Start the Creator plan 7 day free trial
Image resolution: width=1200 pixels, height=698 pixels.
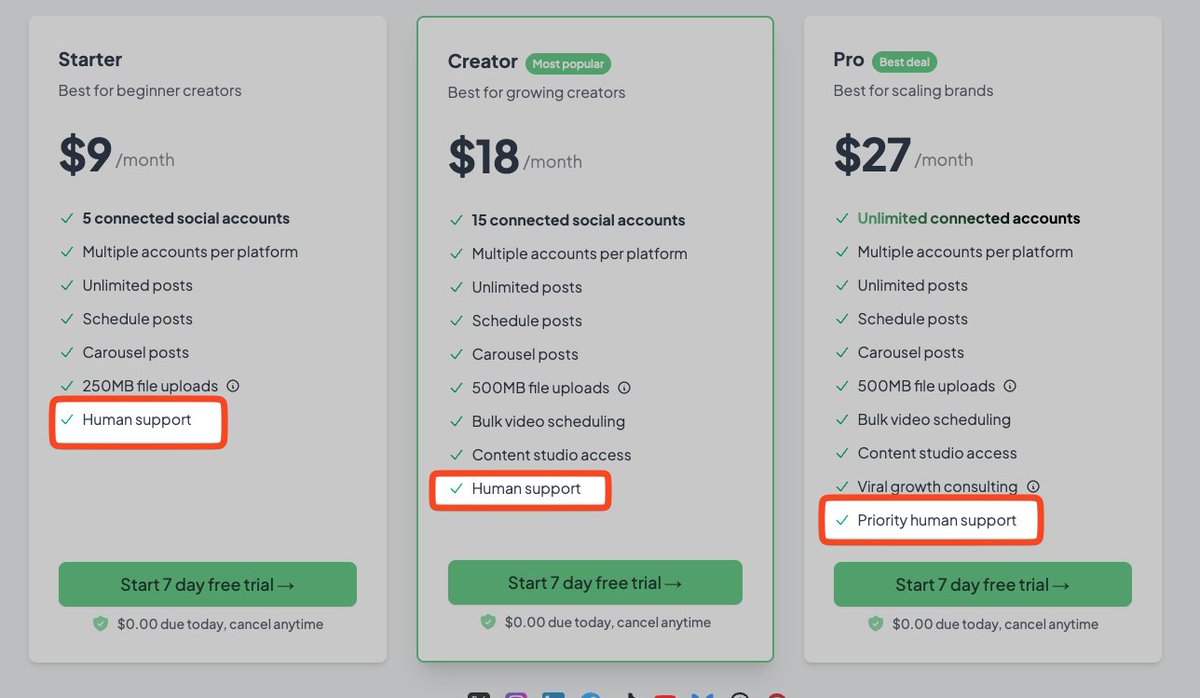pos(595,582)
